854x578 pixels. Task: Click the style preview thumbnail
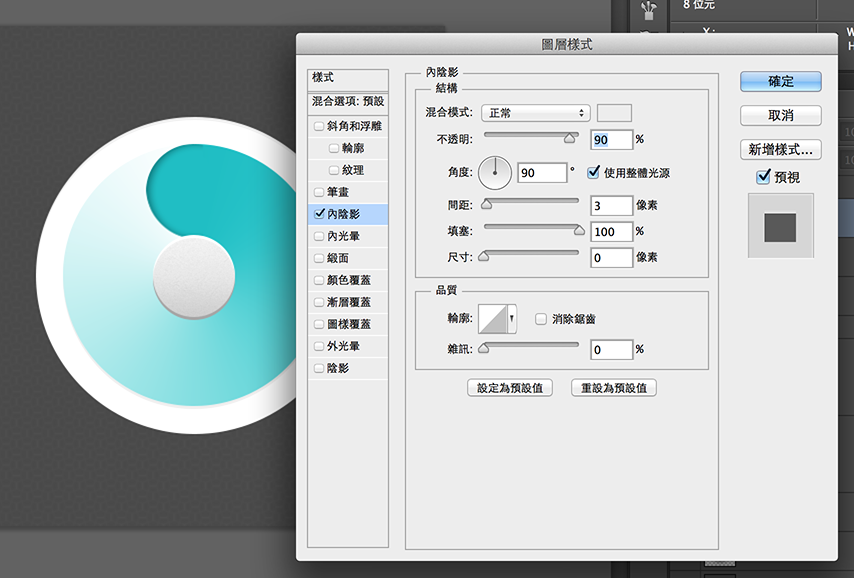780,227
